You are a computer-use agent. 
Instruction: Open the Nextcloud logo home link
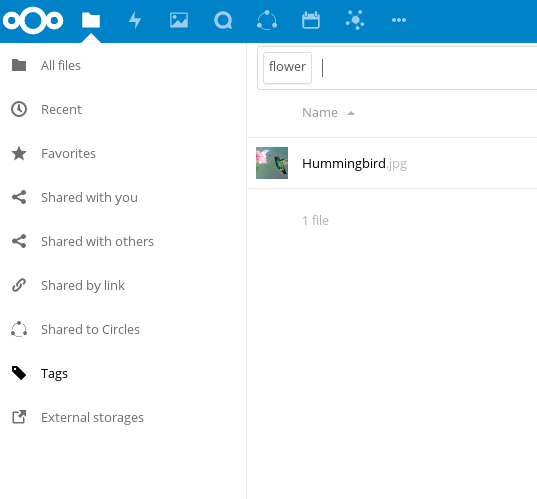point(33,20)
